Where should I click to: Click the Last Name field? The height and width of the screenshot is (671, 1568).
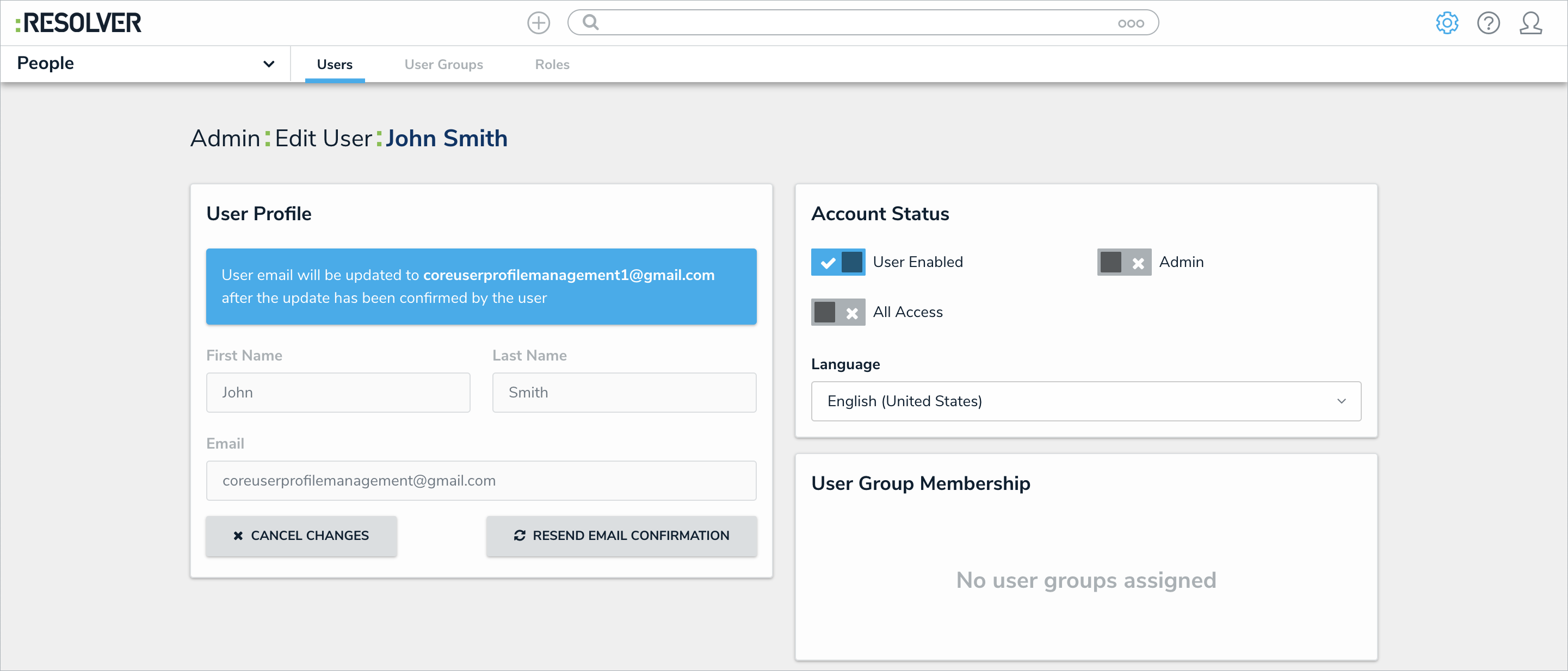click(624, 393)
